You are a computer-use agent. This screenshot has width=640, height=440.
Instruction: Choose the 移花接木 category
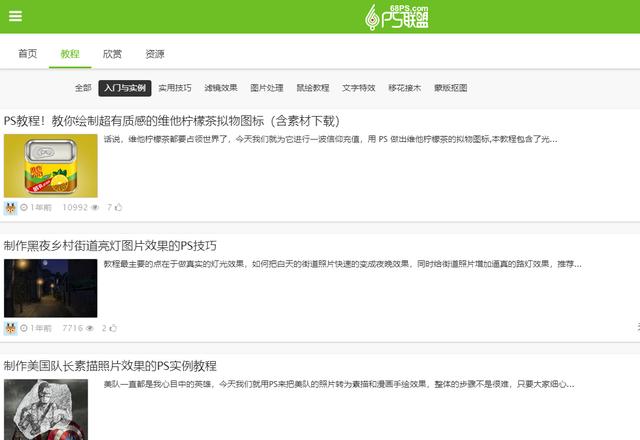pos(404,88)
